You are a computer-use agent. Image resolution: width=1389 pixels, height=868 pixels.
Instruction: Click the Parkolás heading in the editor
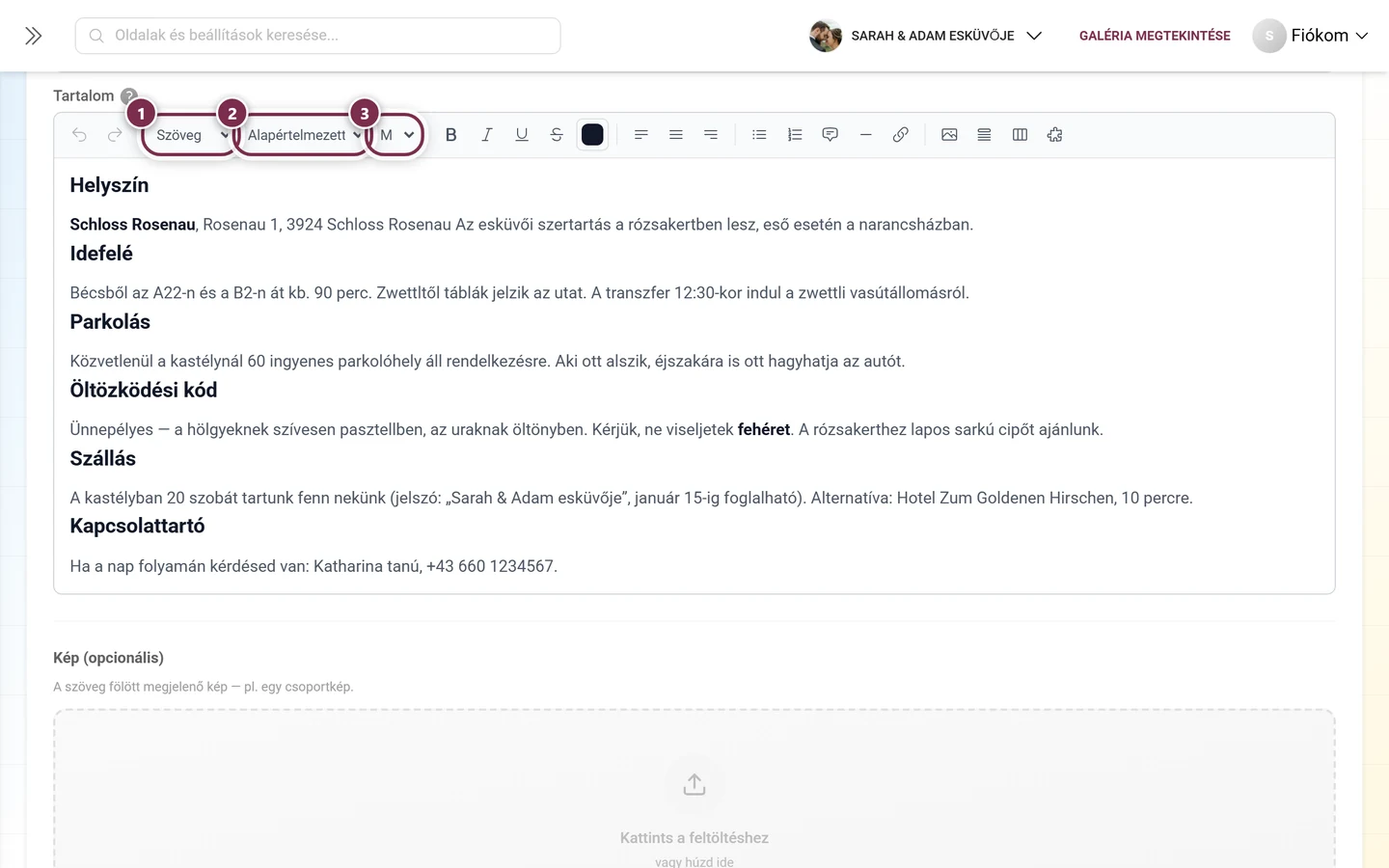[x=110, y=322]
